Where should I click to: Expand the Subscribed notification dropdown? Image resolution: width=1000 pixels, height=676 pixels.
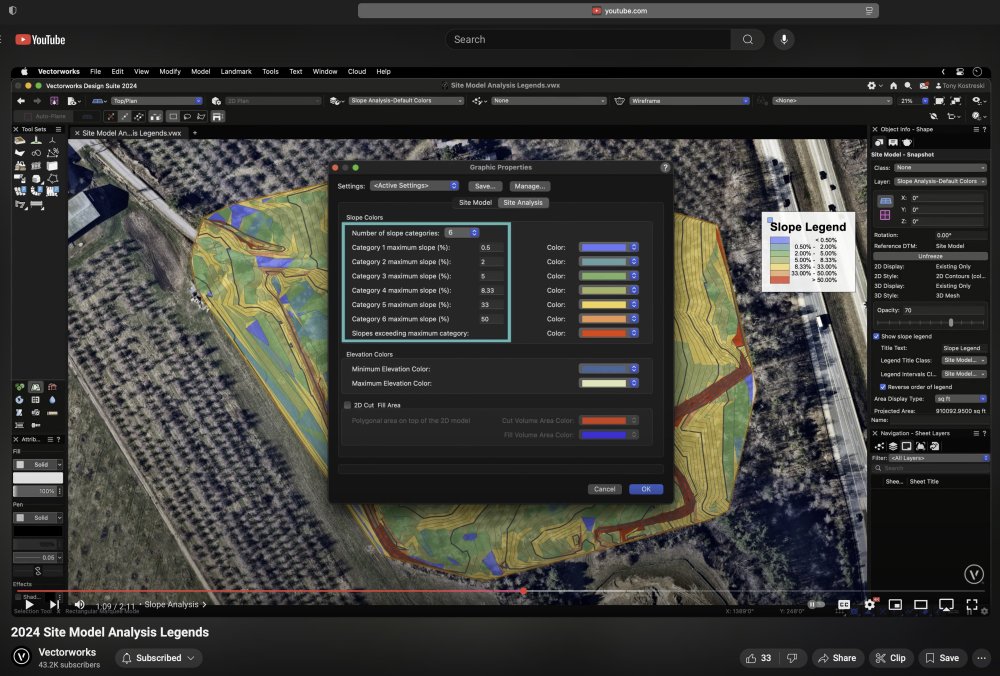[x=159, y=658]
